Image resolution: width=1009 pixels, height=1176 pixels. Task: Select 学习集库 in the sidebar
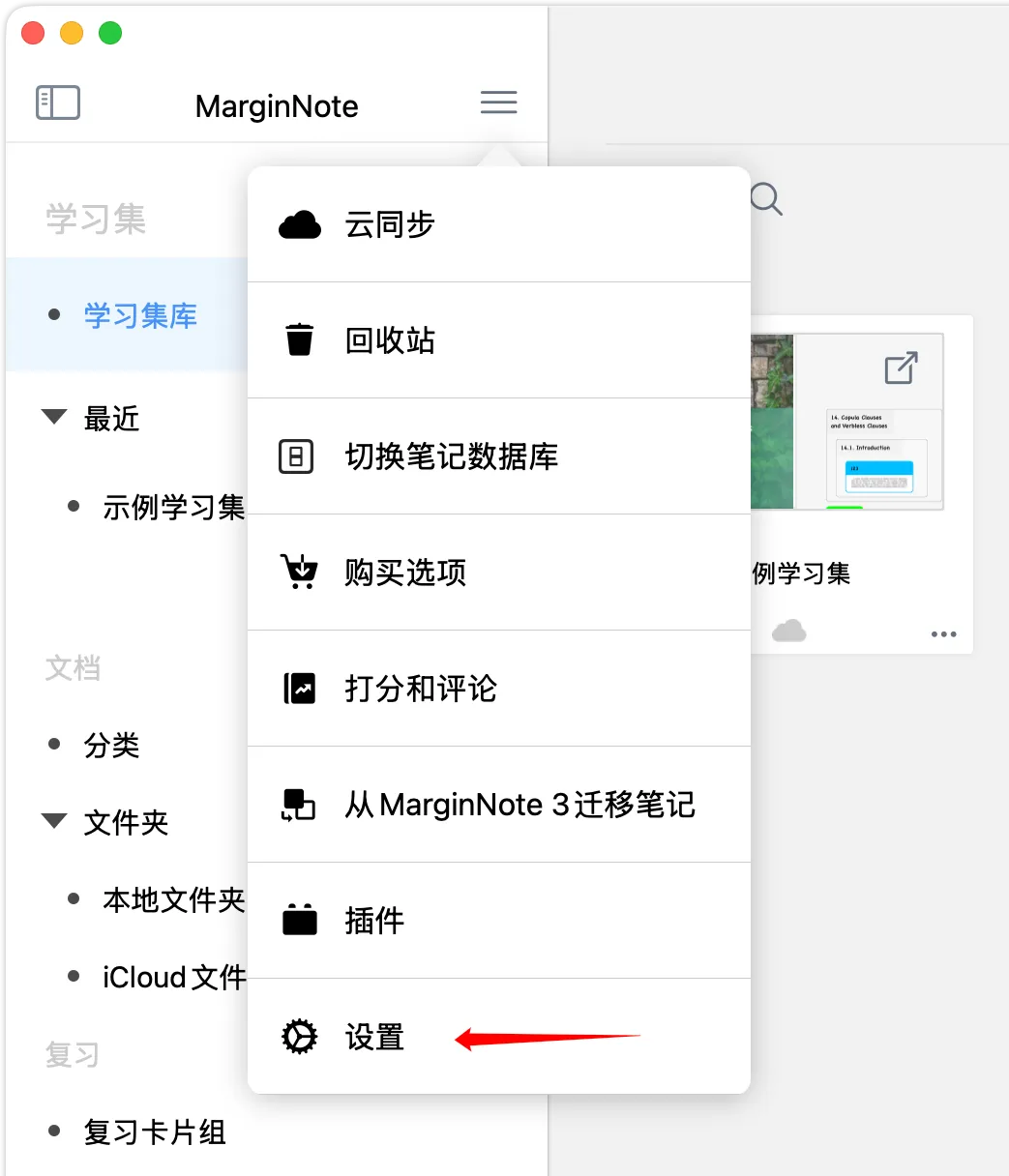pos(127,315)
